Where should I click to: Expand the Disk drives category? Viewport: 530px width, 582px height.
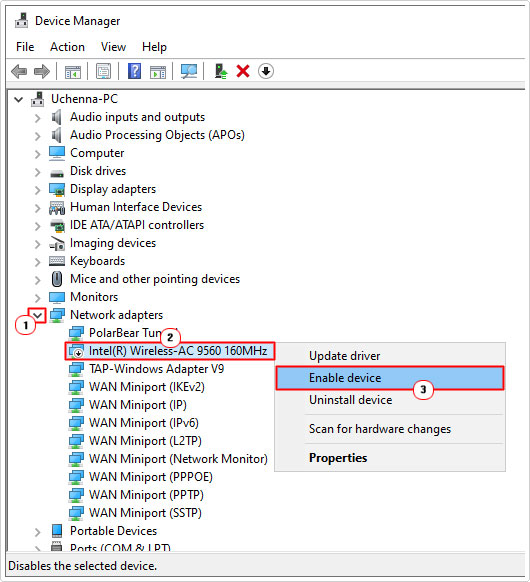point(37,172)
